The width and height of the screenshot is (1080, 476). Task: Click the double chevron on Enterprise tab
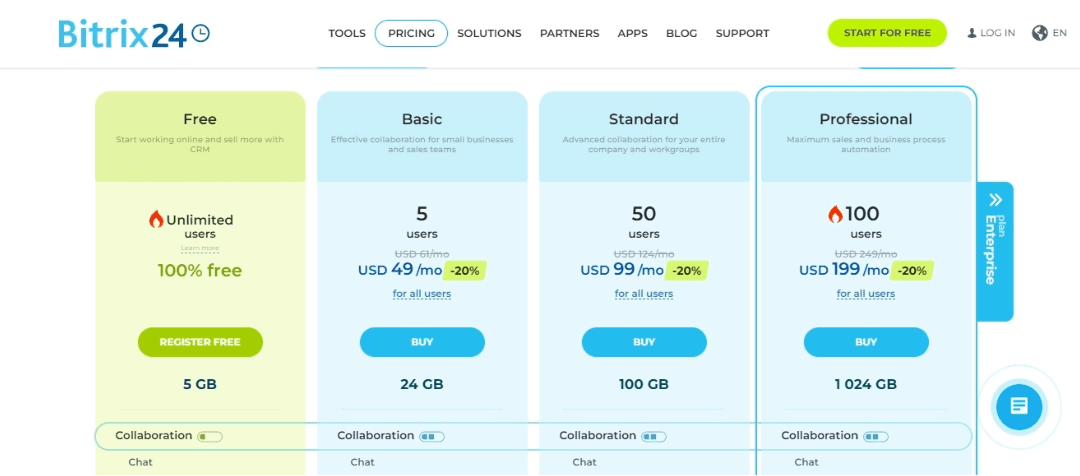pos(996,200)
